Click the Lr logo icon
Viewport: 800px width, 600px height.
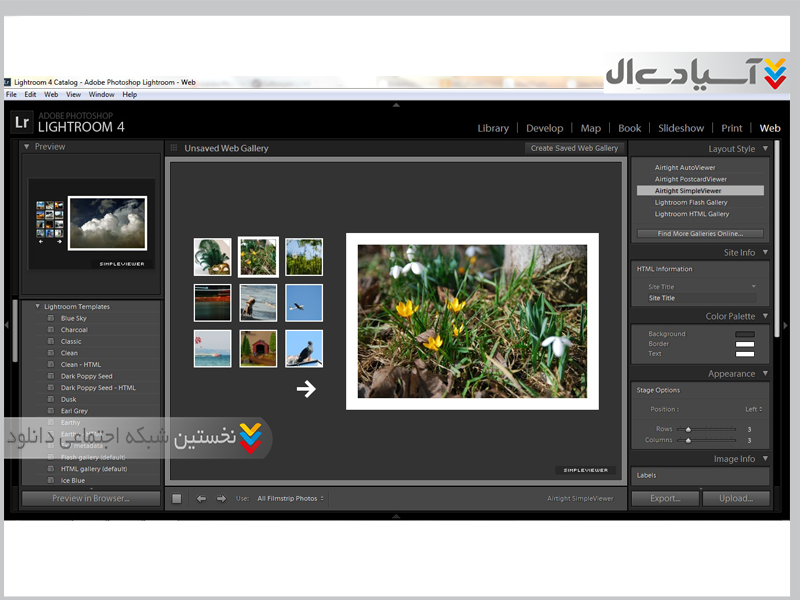(x=22, y=123)
